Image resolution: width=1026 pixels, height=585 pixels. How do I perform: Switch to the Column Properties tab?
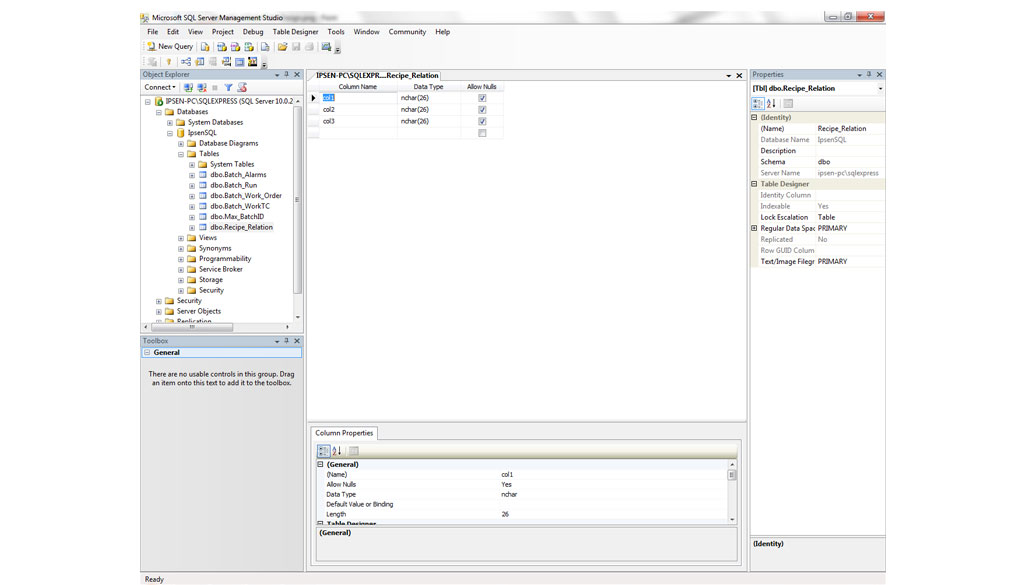343,433
